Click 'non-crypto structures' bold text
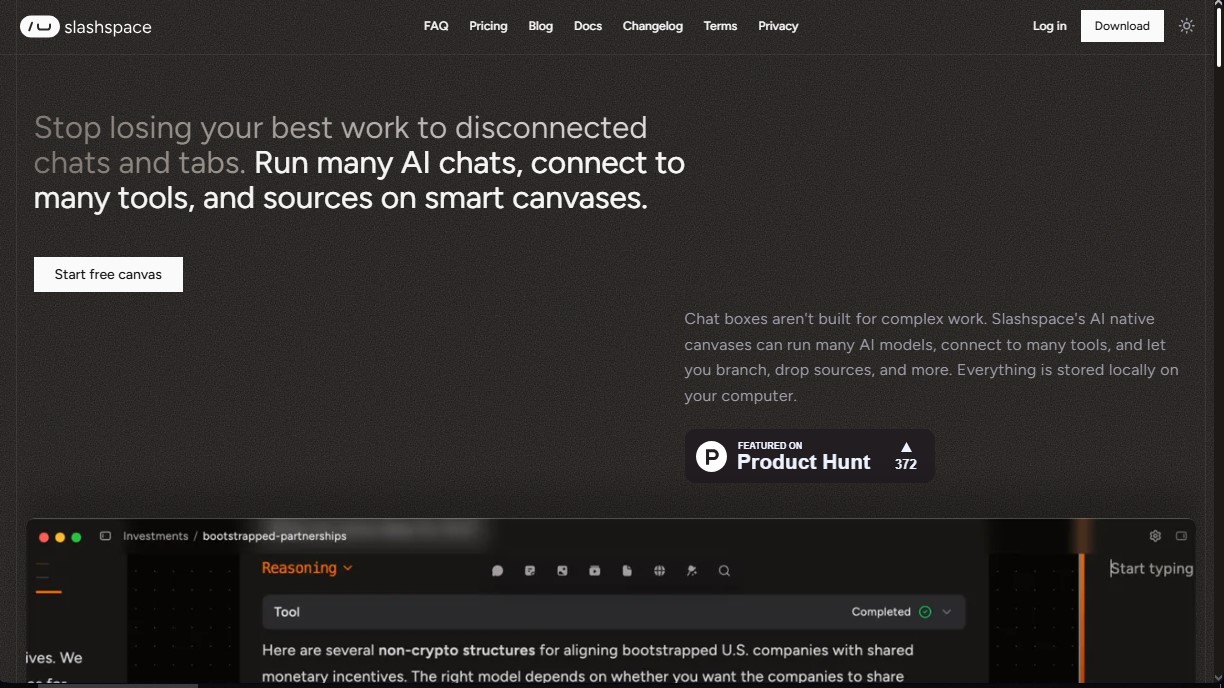This screenshot has height=688, width=1224. pyautogui.click(x=456, y=650)
